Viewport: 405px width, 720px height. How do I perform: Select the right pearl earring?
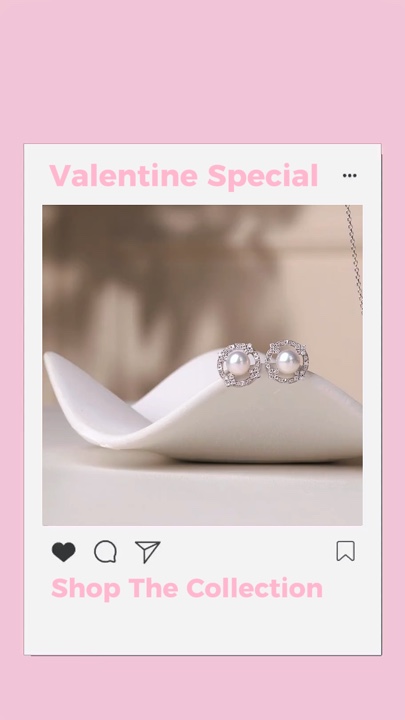287,362
